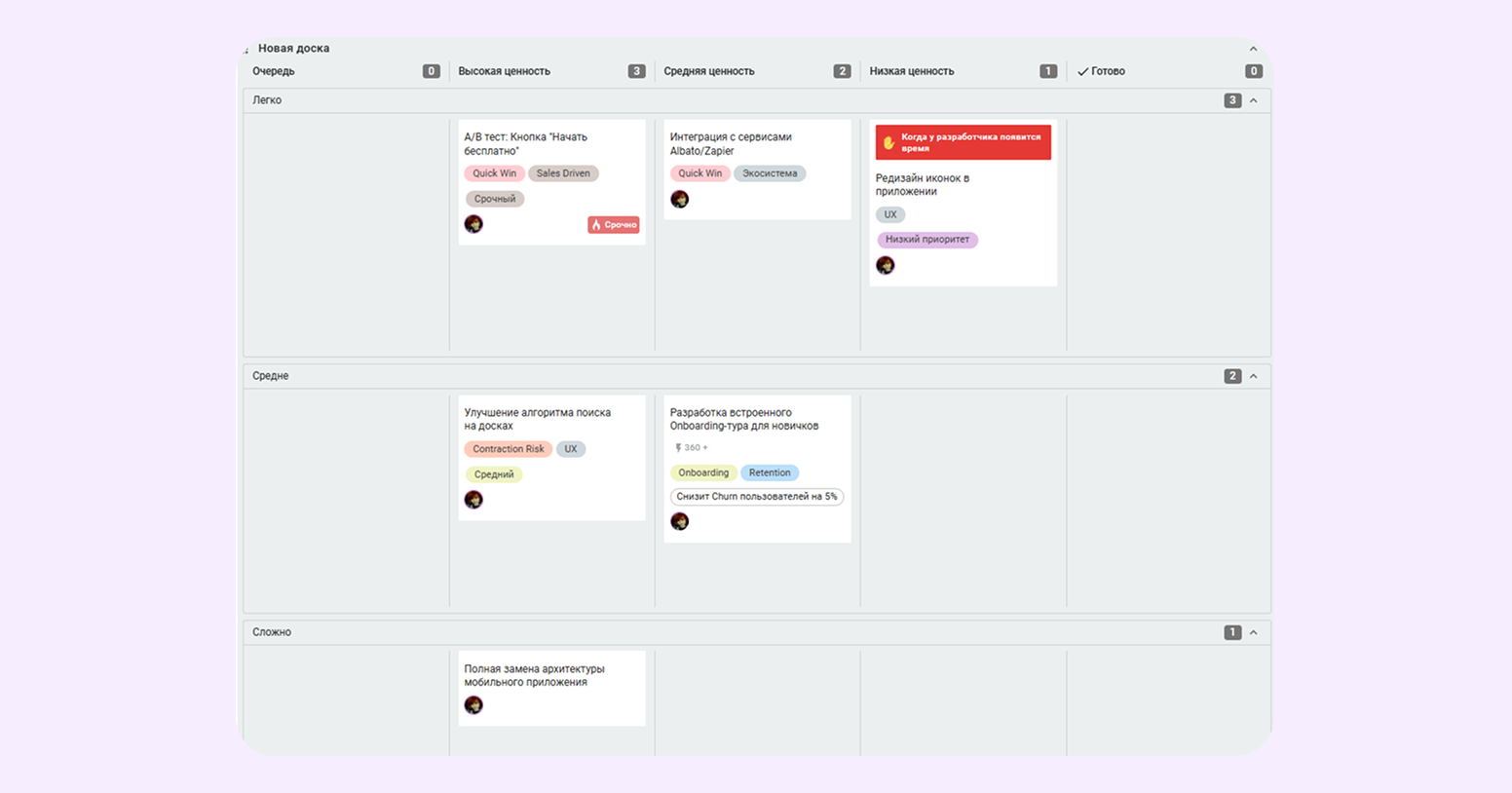
Task: Click the avatar on the Albato/Zapier integration card
Action: point(679,200)
